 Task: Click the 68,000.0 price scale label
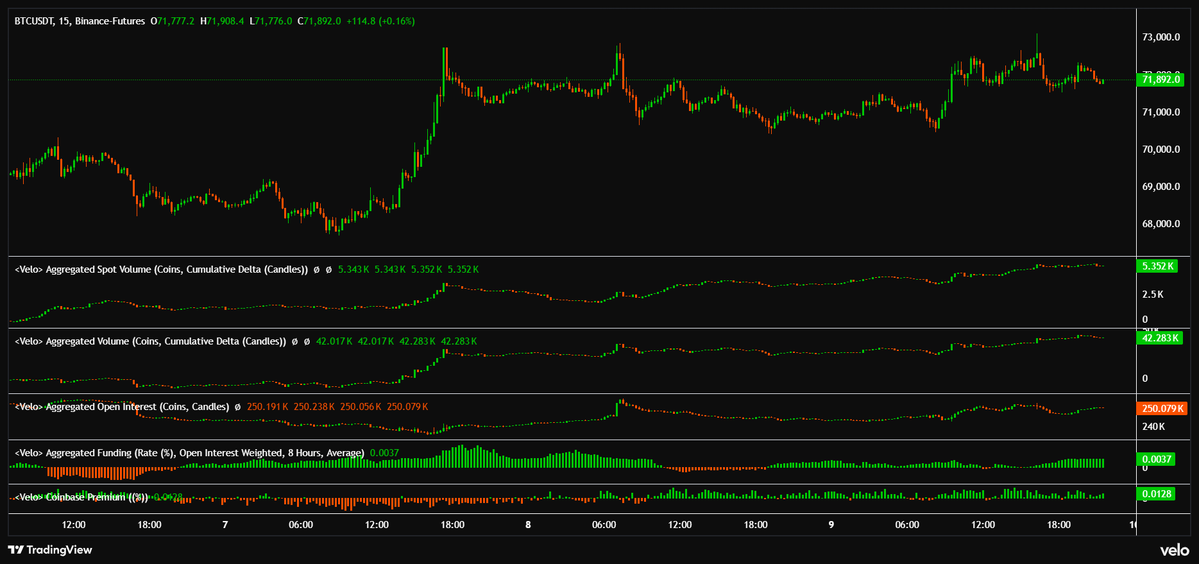coord(1162,225)
